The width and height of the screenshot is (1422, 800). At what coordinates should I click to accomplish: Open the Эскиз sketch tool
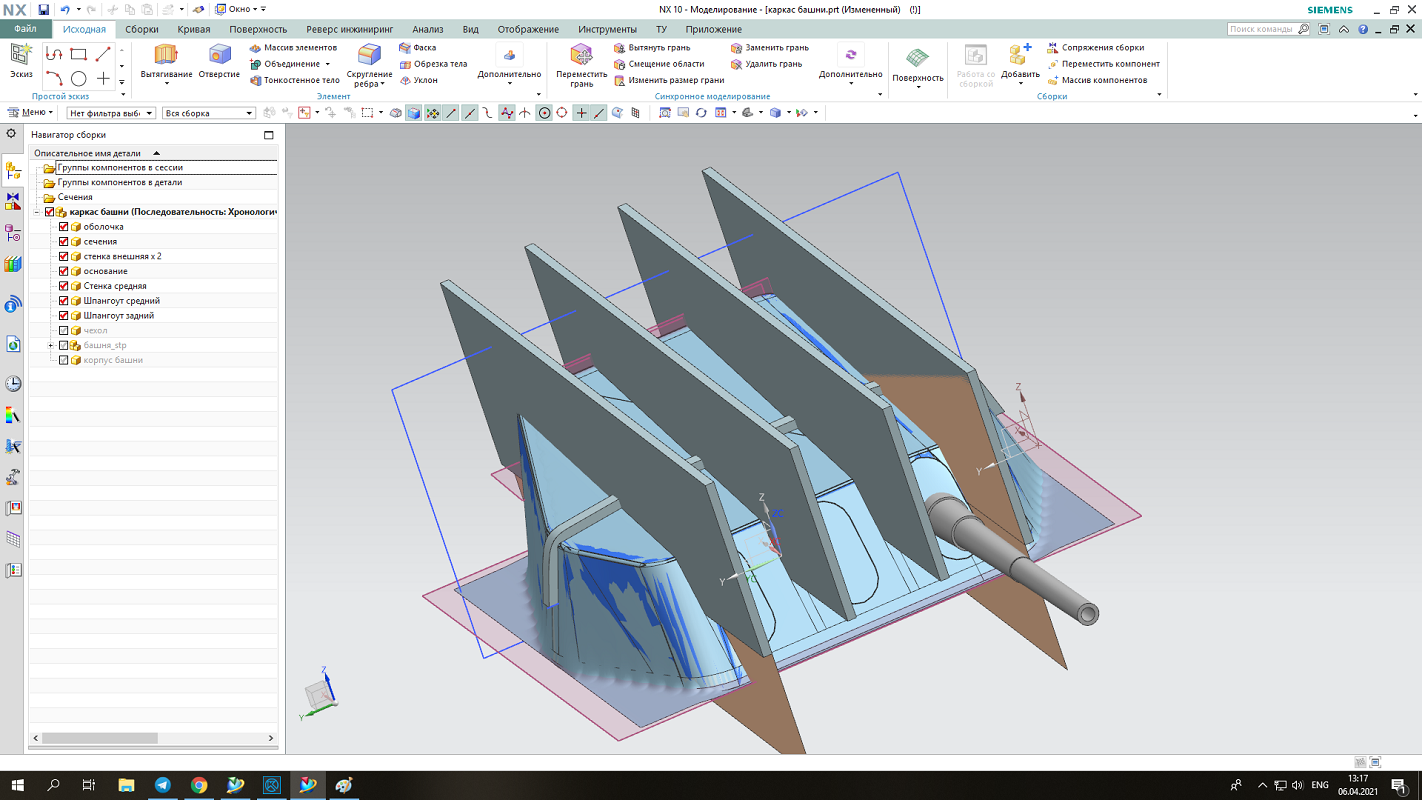tap(21, 55)
